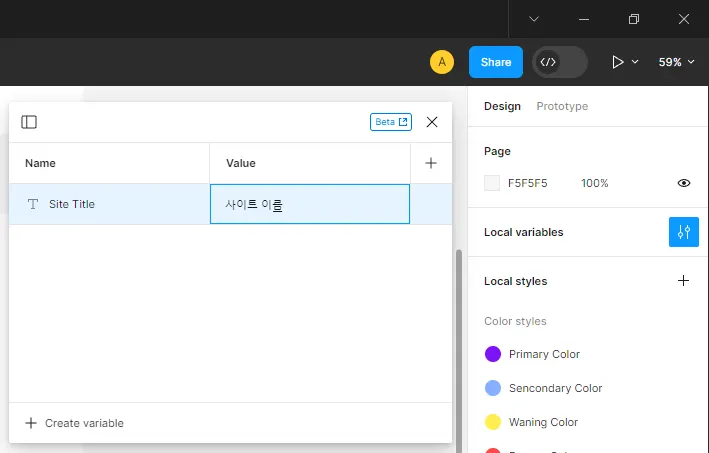Expand the title bar chevron dropdown
The image size is (709, 453).
[x=534, y=19]
